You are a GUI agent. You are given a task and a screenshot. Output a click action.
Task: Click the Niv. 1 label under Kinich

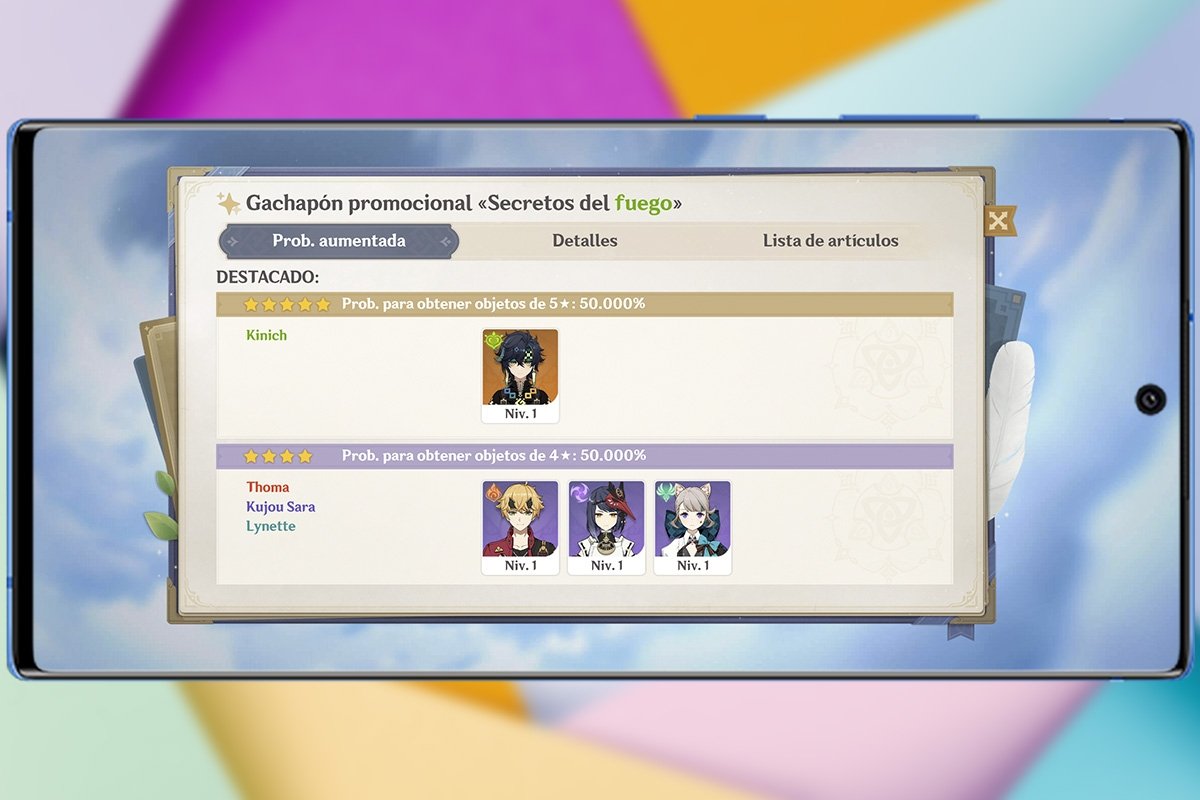coord(520,414)
